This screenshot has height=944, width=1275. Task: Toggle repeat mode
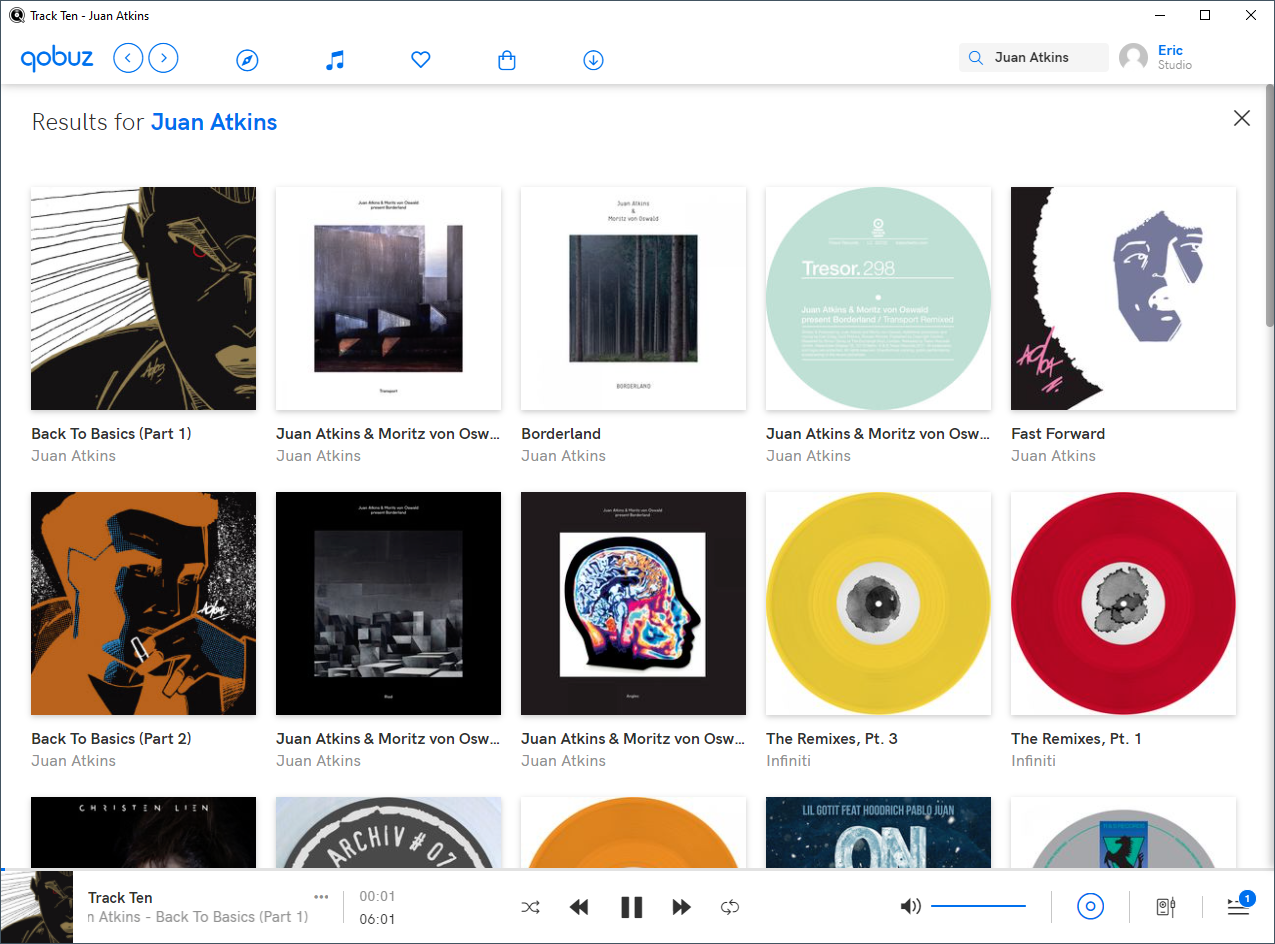[730, 907]
